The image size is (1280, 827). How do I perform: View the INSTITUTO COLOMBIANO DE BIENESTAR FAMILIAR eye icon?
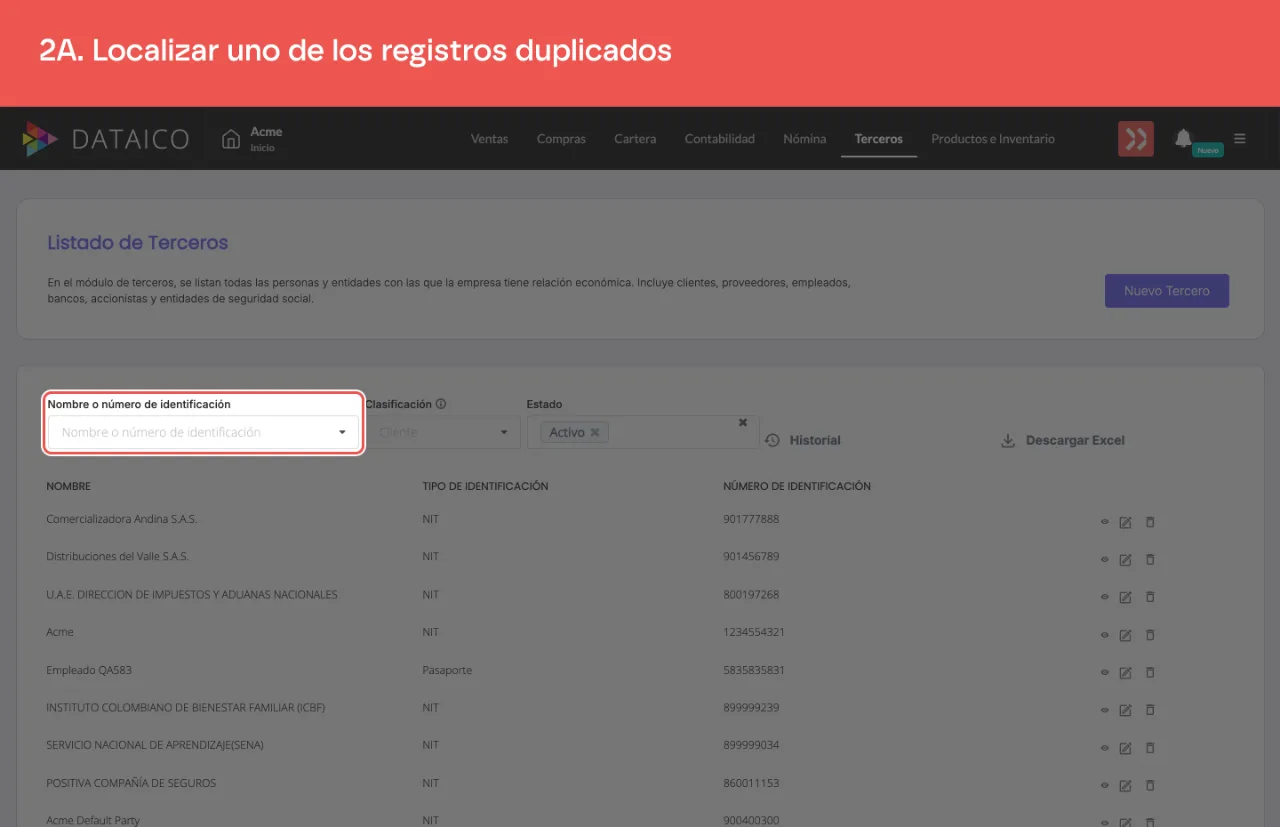(1105, 710)
